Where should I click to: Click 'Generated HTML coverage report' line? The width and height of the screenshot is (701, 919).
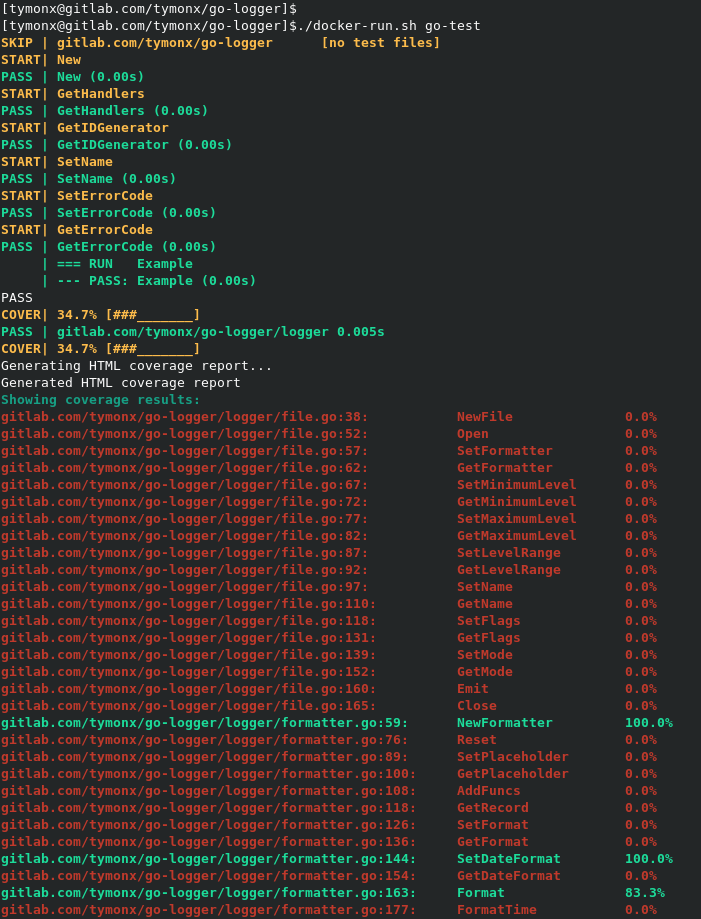[121, 383]
